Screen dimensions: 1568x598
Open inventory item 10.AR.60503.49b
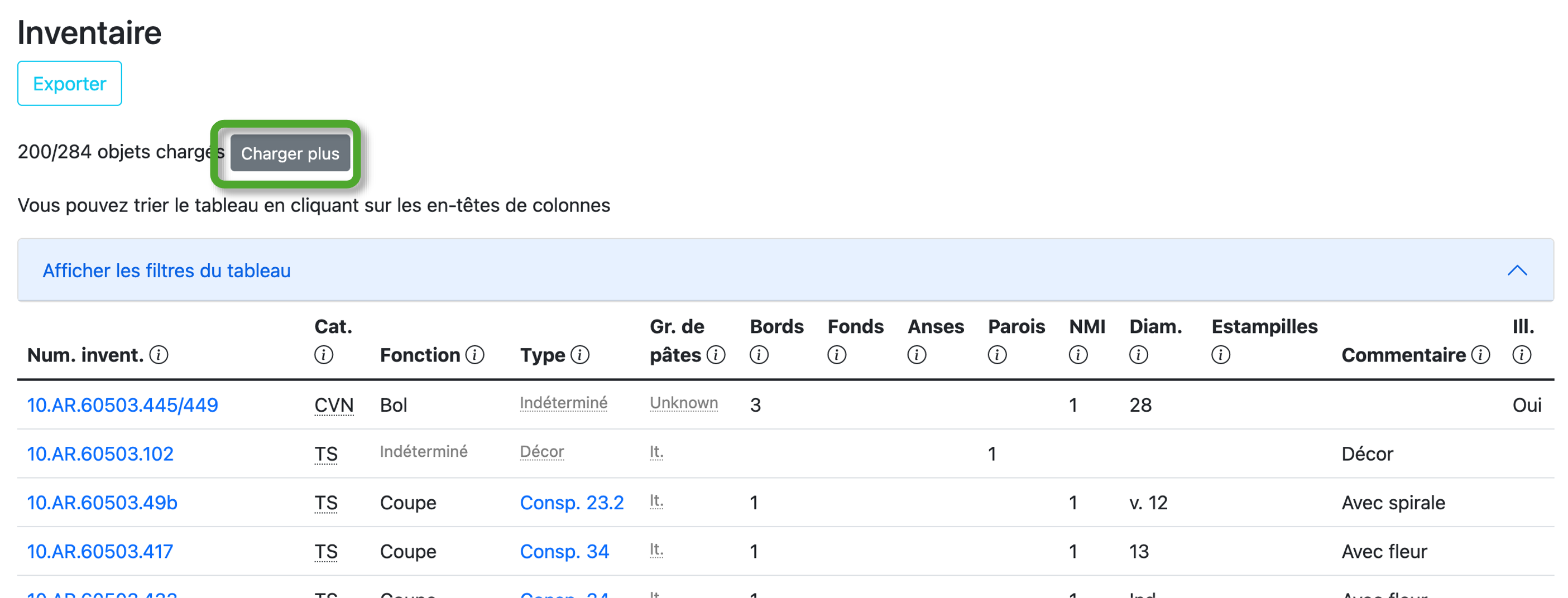(x=102, y=503)
